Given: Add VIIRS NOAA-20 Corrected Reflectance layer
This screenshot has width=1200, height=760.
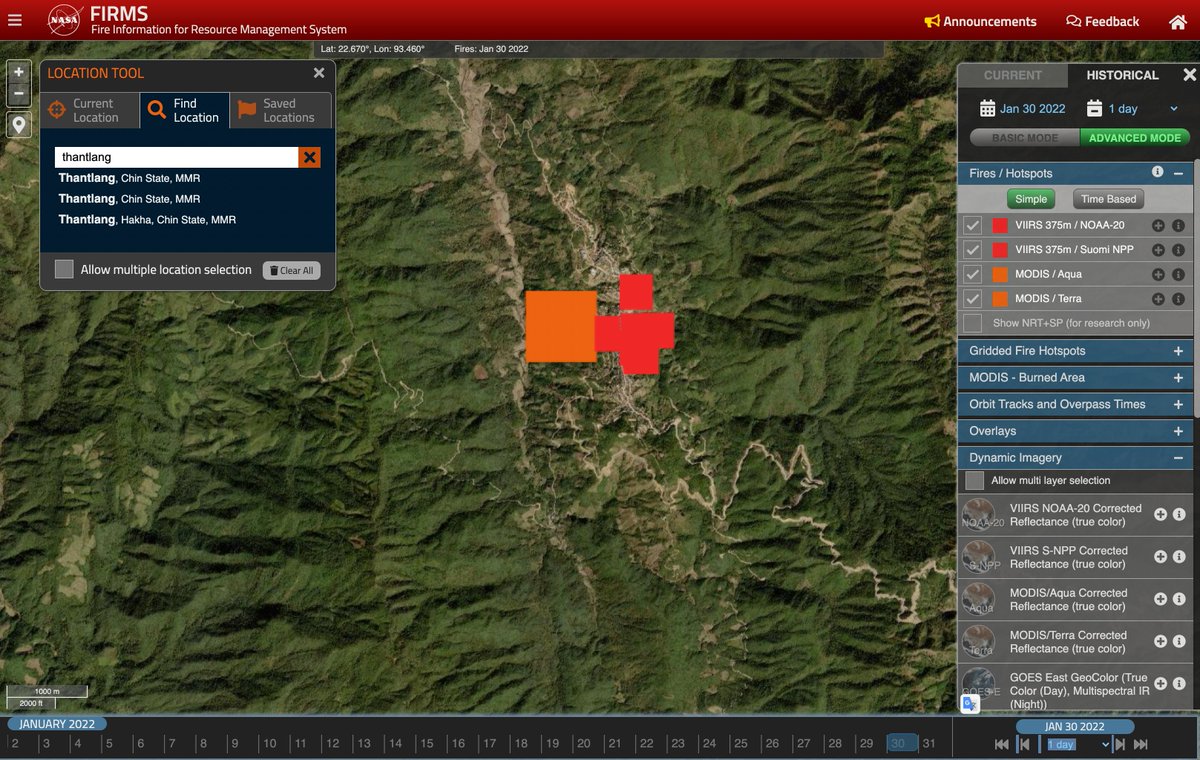Looking at the screenshot, I should [x=1161, y=514].
